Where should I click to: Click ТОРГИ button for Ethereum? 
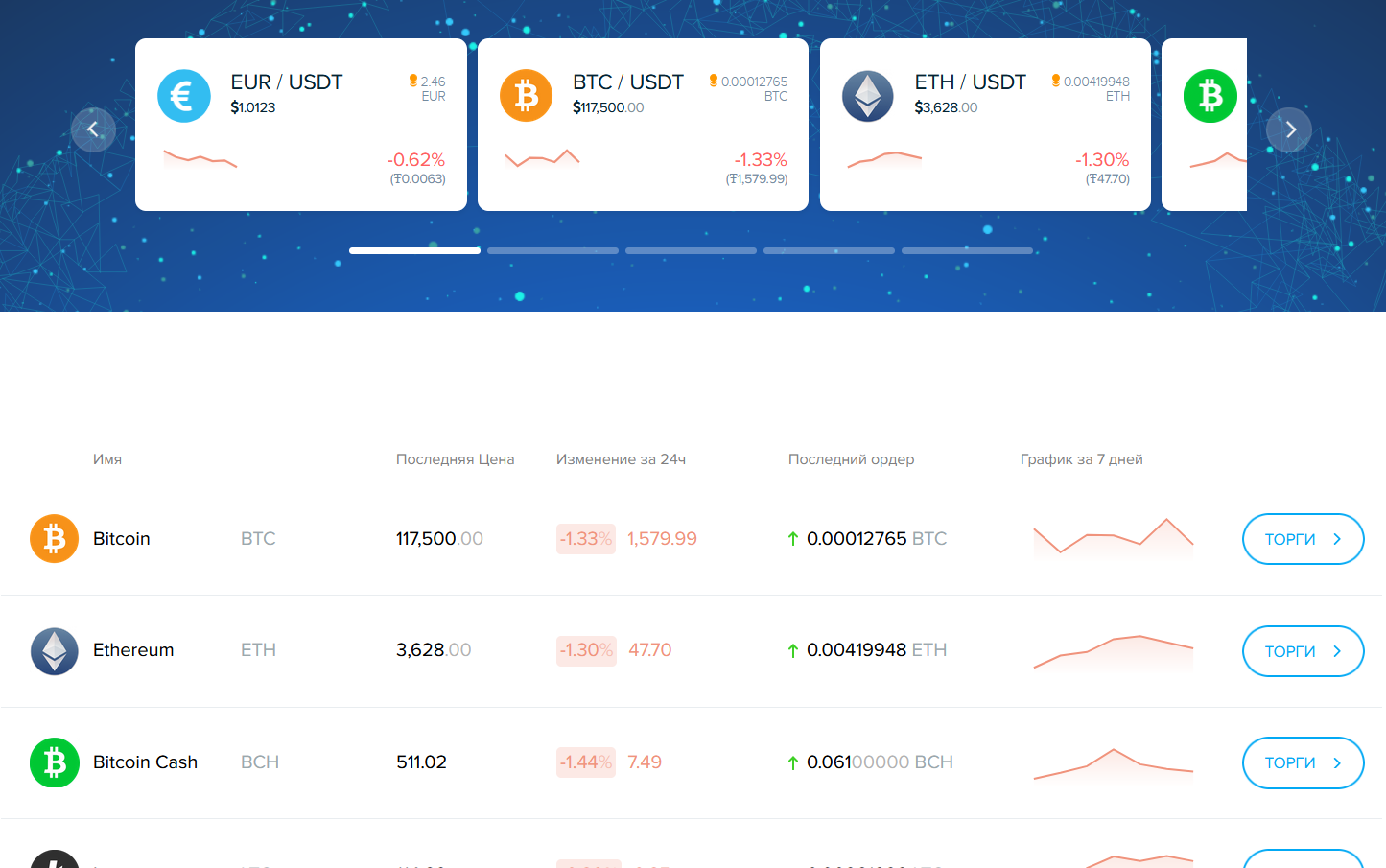click(1303, 651)
